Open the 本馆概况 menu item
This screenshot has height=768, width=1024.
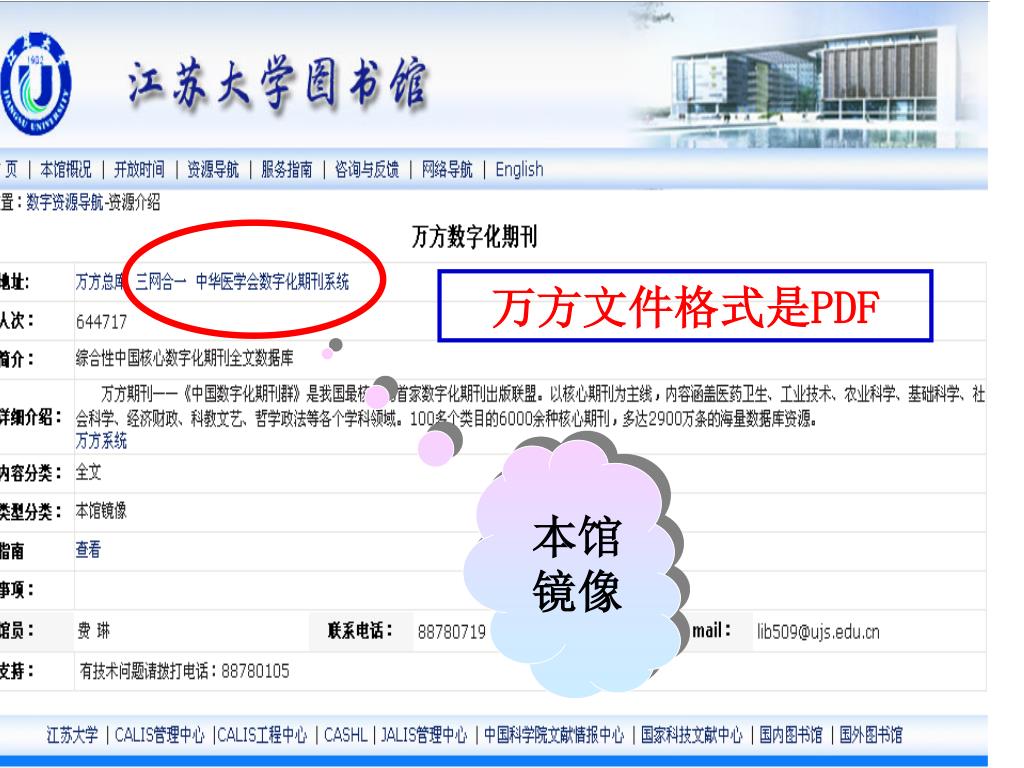tap(66, 169)
